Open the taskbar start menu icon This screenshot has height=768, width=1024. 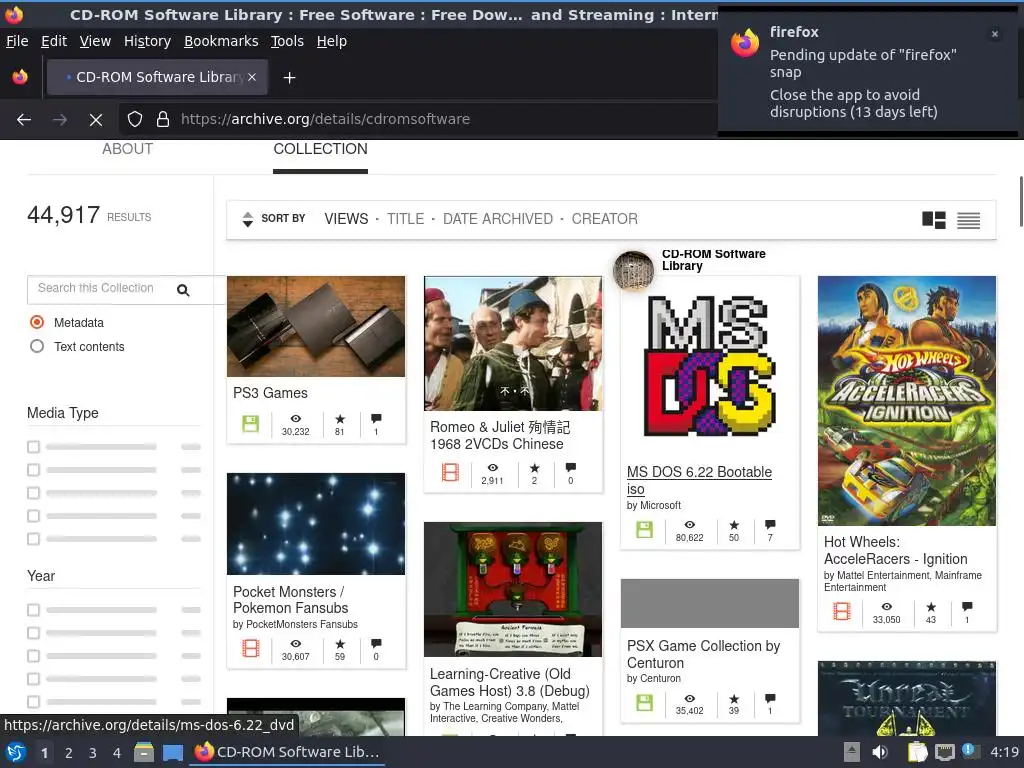click(16, 752)
